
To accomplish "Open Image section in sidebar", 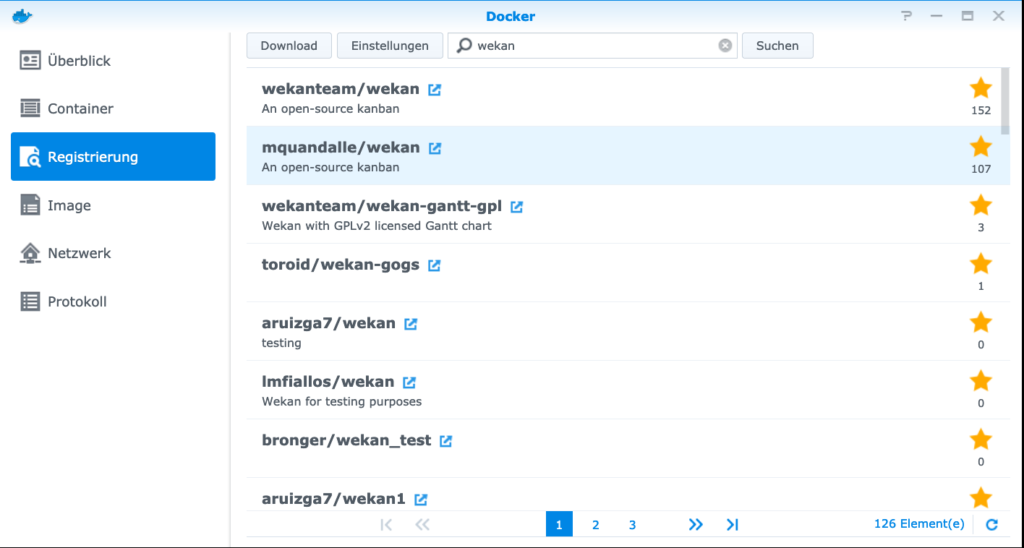I will point(113,205).
